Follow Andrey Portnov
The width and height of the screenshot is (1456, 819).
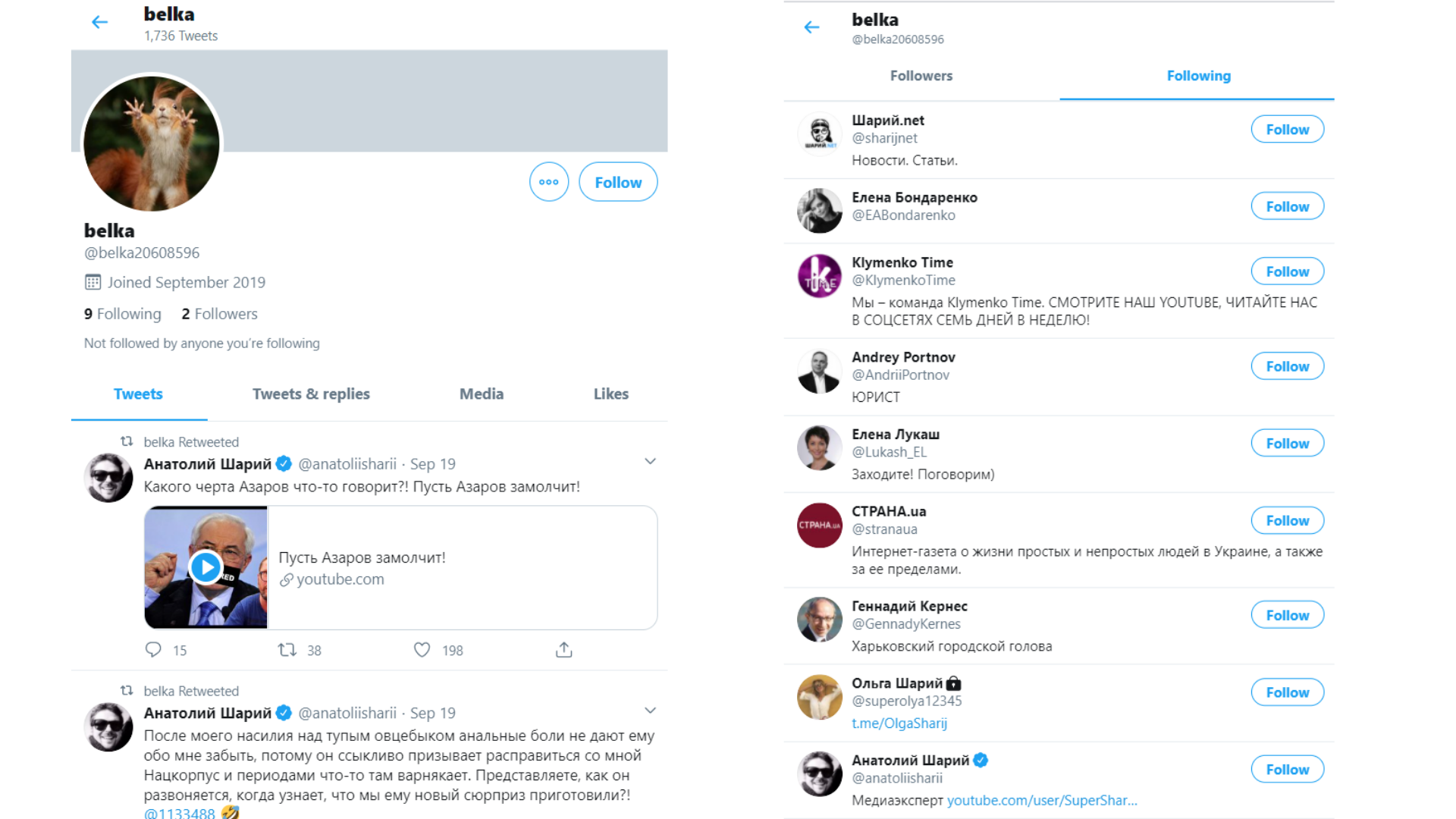(x=1287, y=366)
